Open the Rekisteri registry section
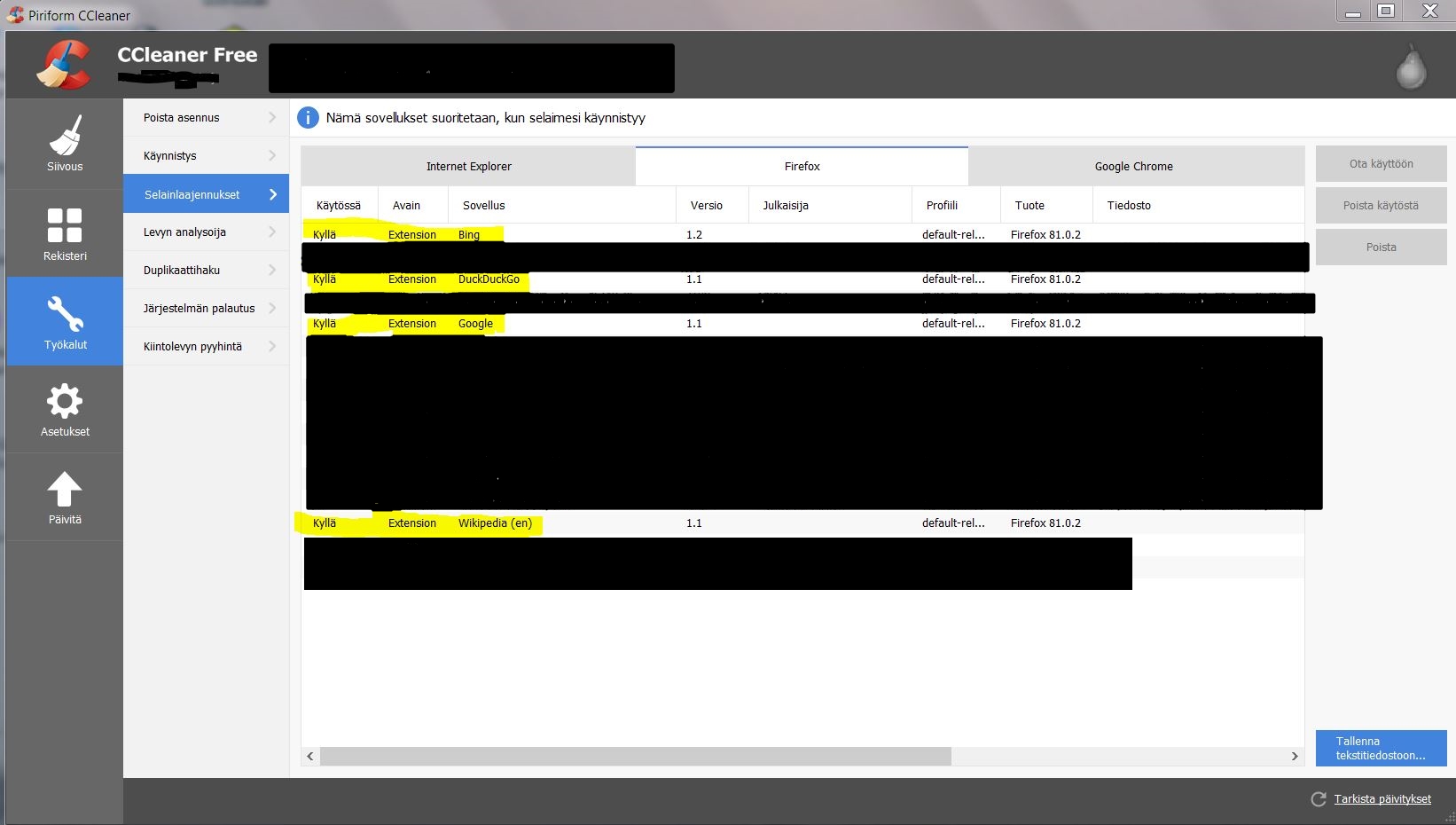 pos(65,233)
